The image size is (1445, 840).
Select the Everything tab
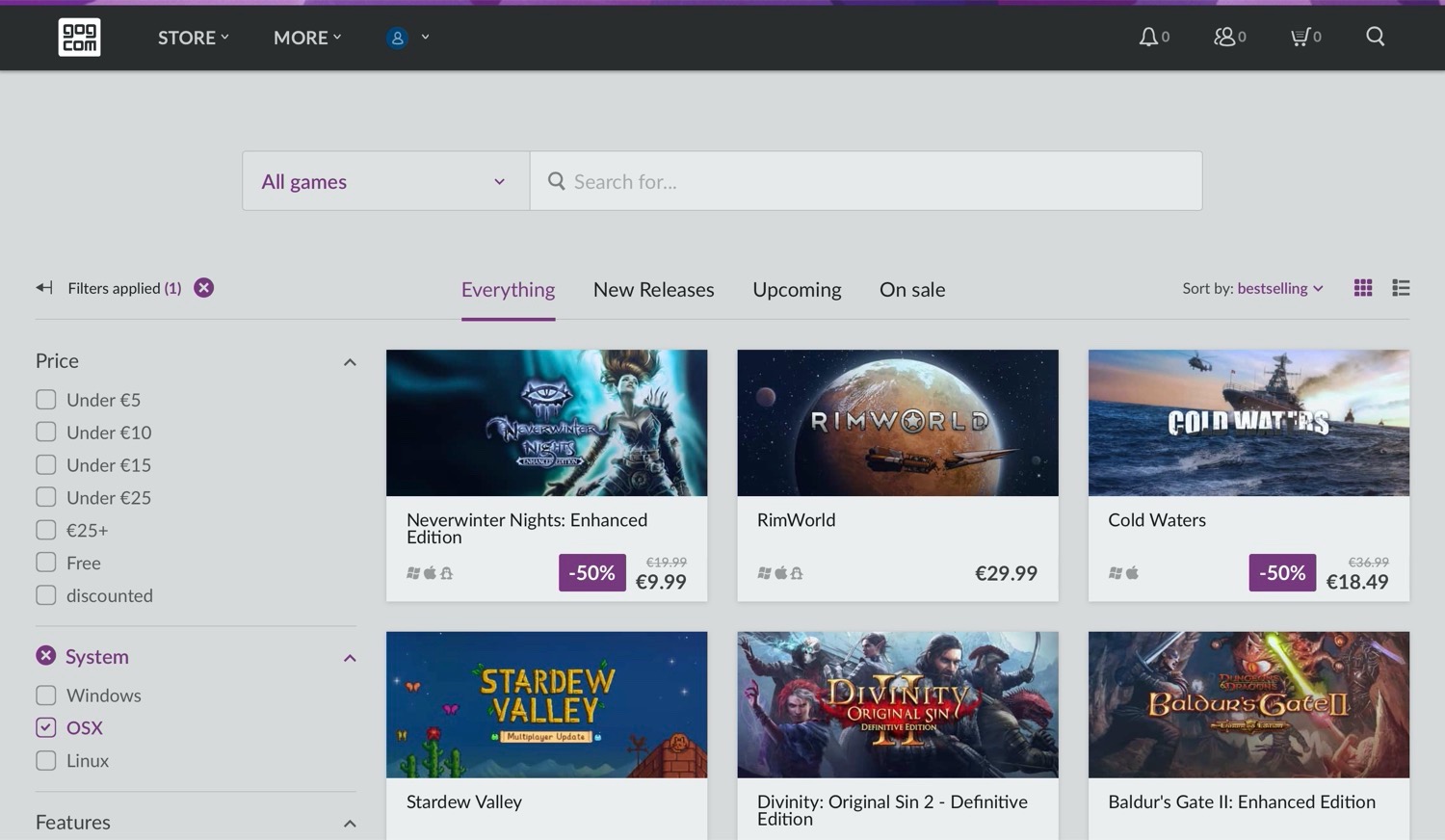pos(508,290)
